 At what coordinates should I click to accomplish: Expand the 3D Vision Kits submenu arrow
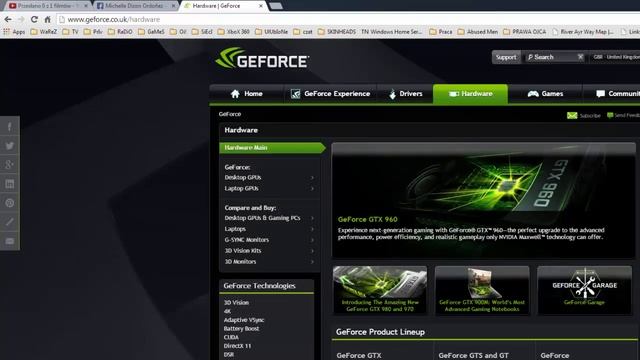tap(312, 251)
